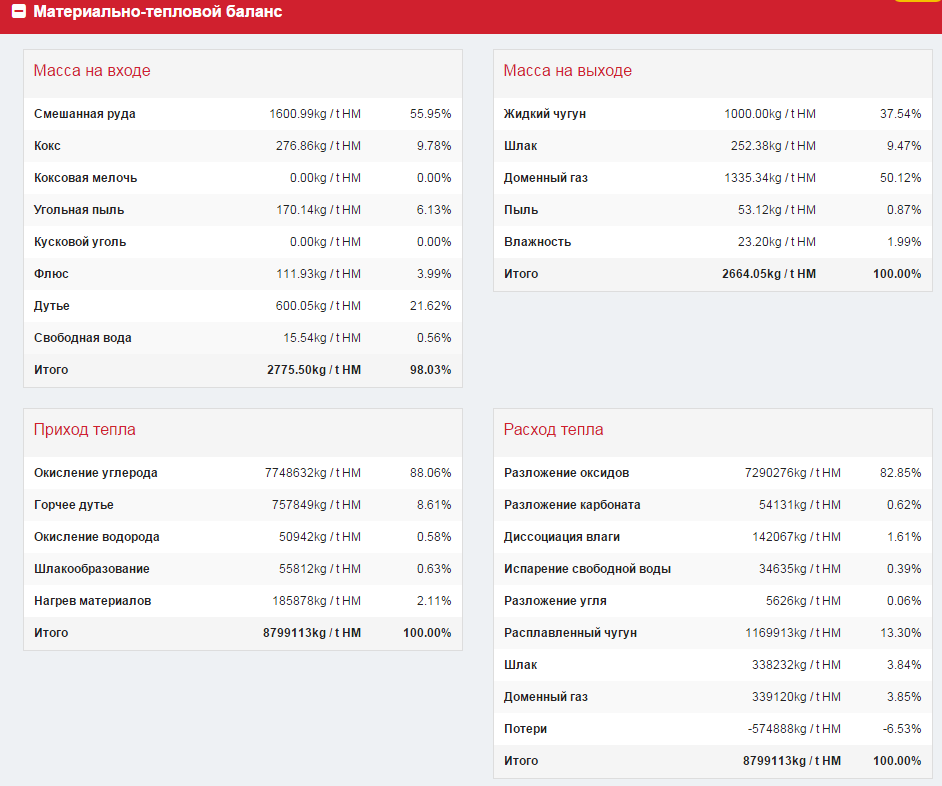Select the Пыль row label
Screen dimensions: 942x786
[521, 210]
